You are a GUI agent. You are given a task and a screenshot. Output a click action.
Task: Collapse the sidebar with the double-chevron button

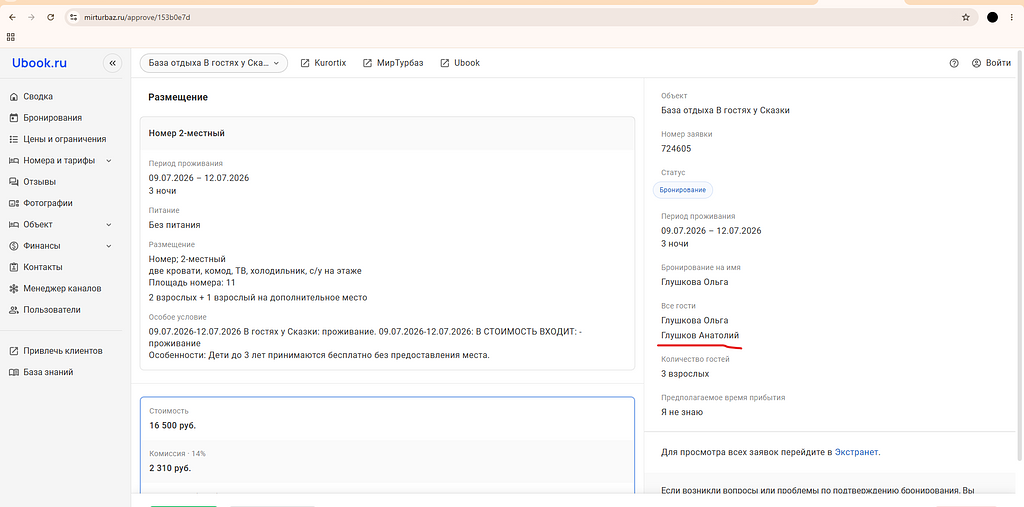pyautogui.click(x=112, y=63)
